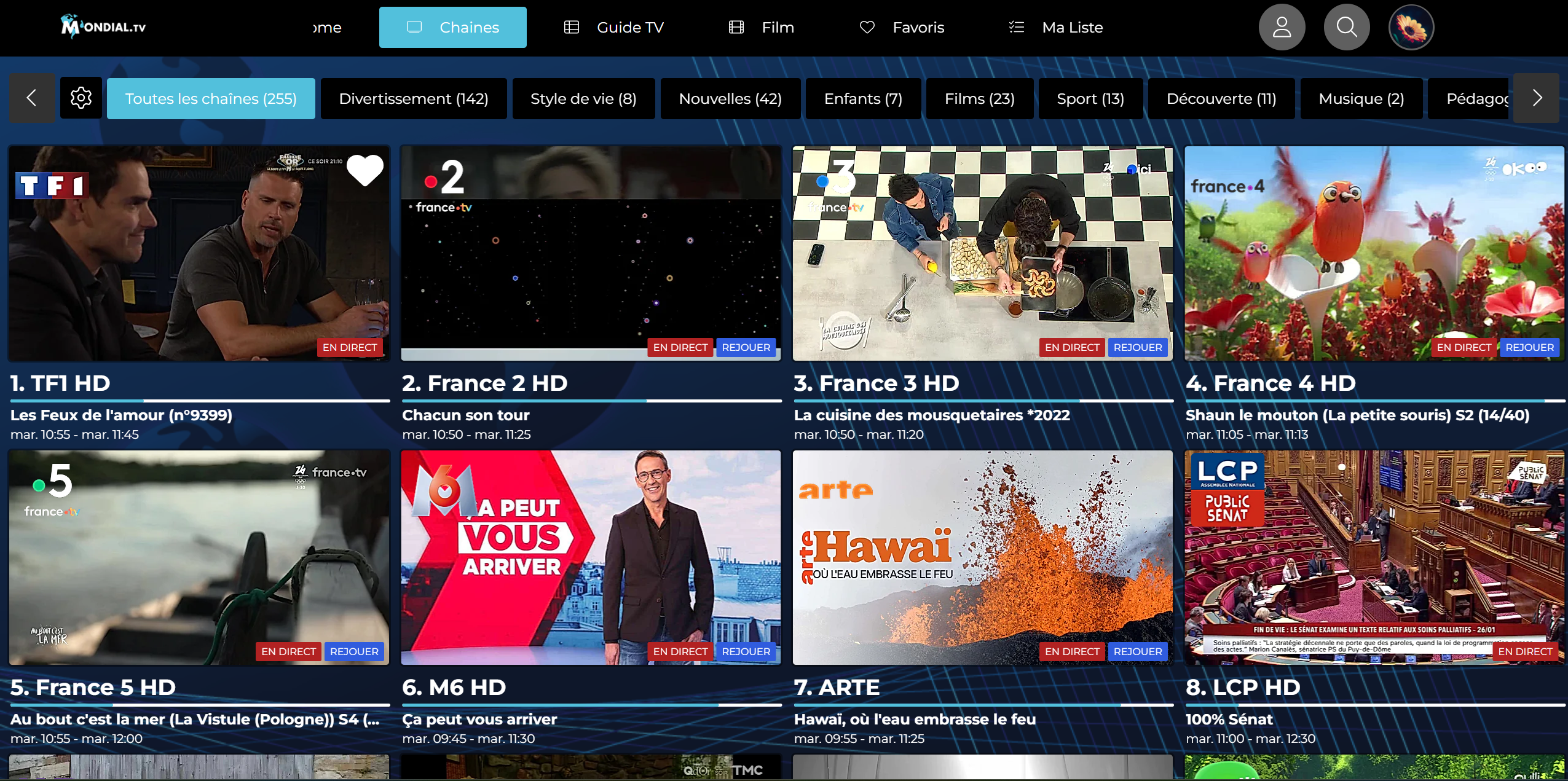Open the France 4 birds thumbnail
The image size is (1568, 781).
(x=1374, y=253)
